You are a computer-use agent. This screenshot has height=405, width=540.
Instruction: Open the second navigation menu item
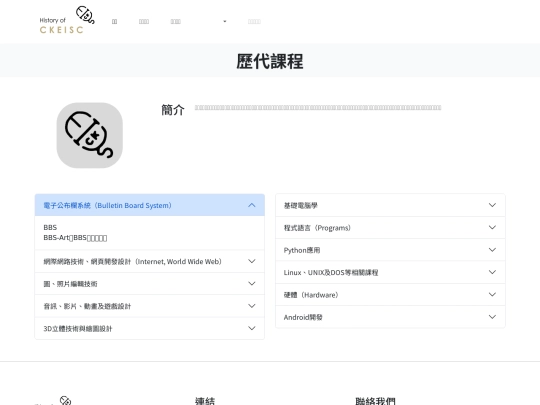click(144, 22)
